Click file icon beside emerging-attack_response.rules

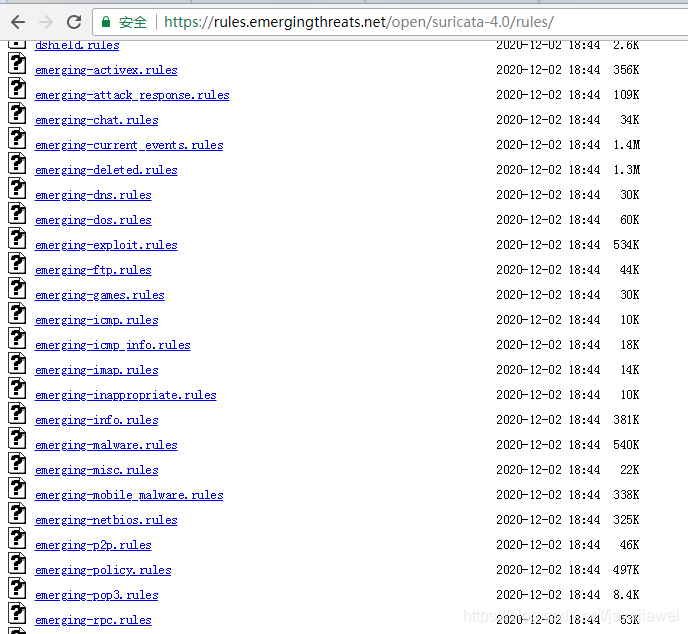[17, 88]
